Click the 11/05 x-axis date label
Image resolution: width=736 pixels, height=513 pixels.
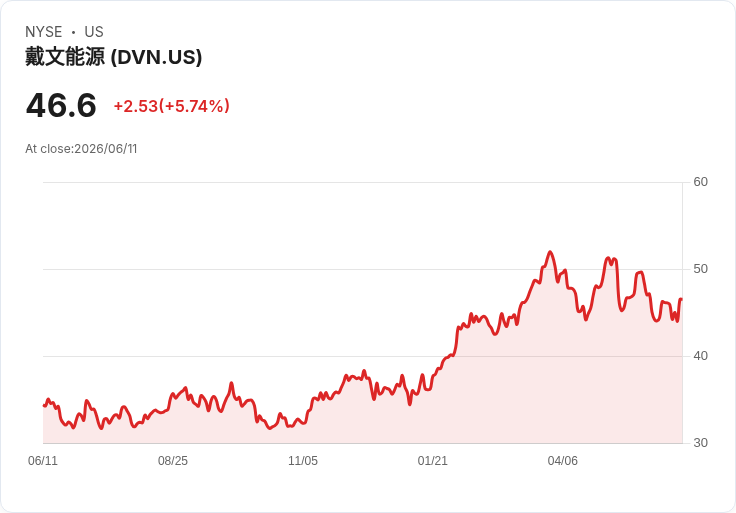tap(303, 461)
